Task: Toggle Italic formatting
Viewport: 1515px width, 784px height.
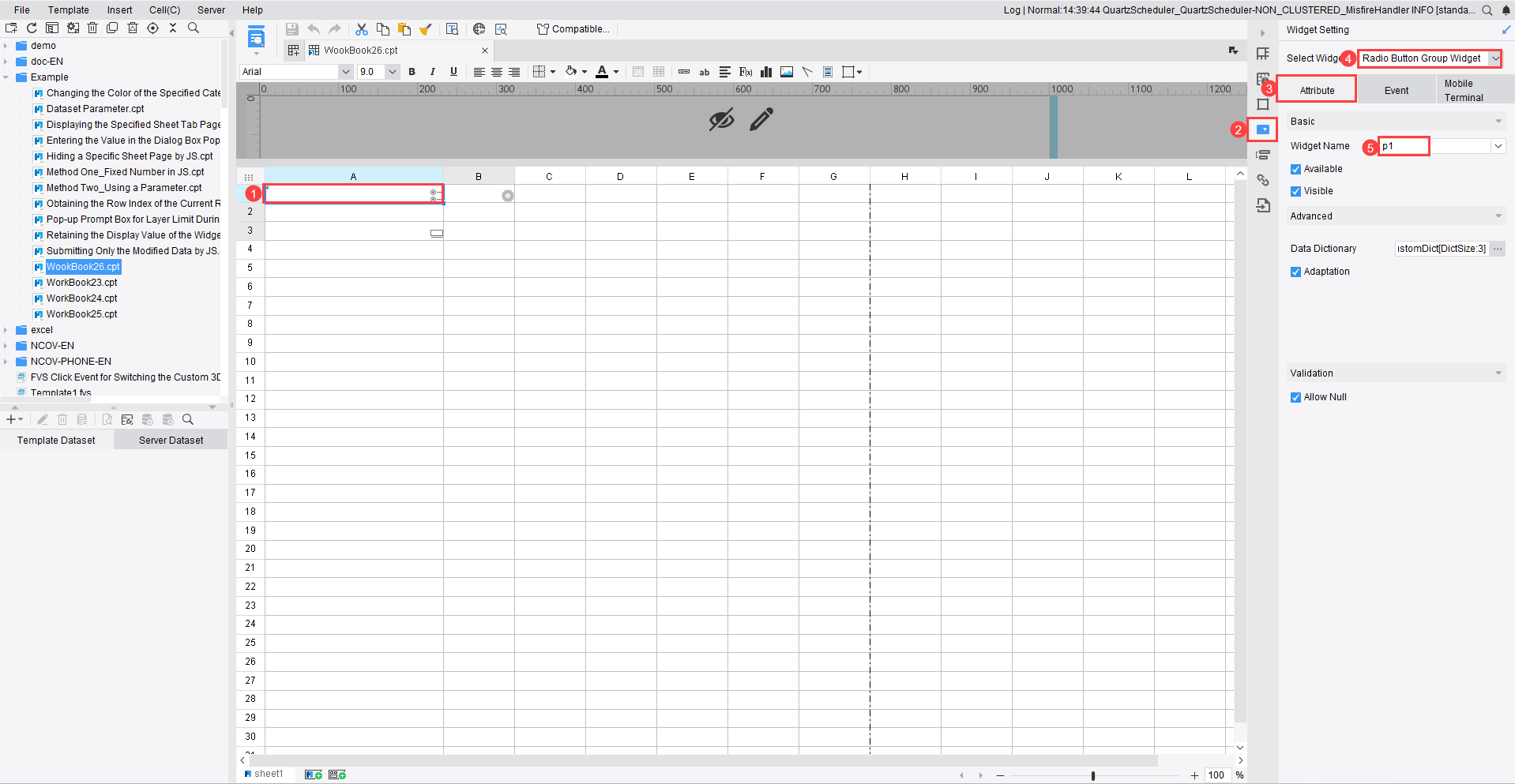Action: click(432, 72)
